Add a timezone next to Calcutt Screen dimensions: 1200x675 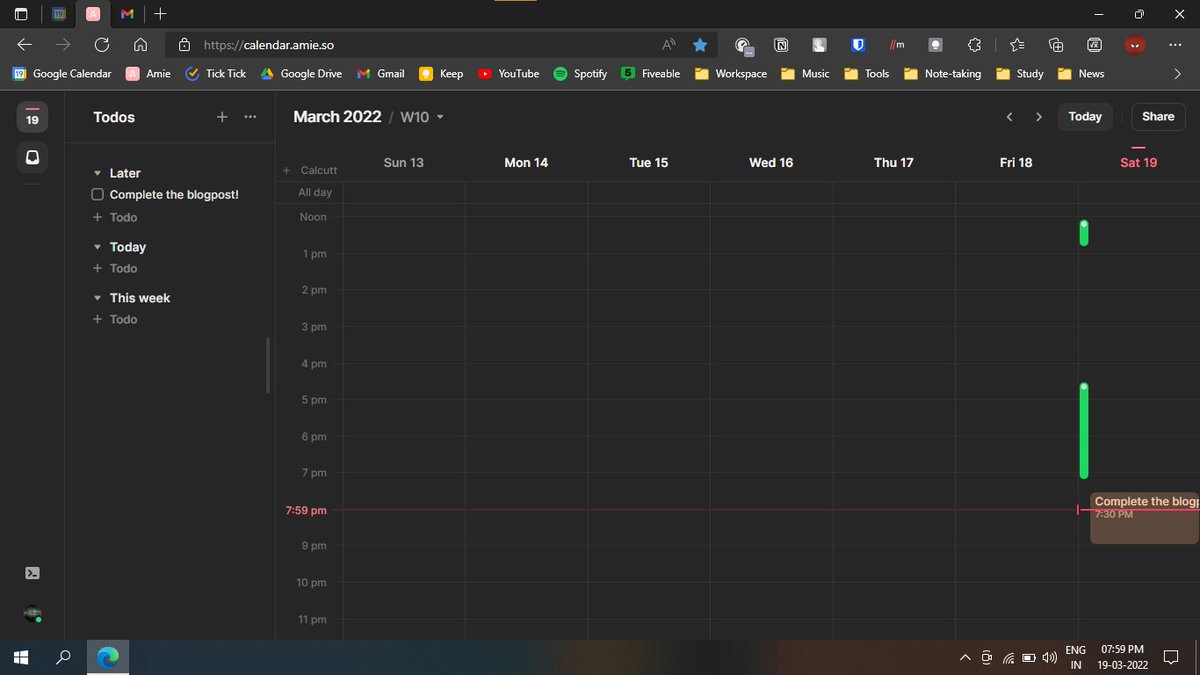click(x=287, y=171)
